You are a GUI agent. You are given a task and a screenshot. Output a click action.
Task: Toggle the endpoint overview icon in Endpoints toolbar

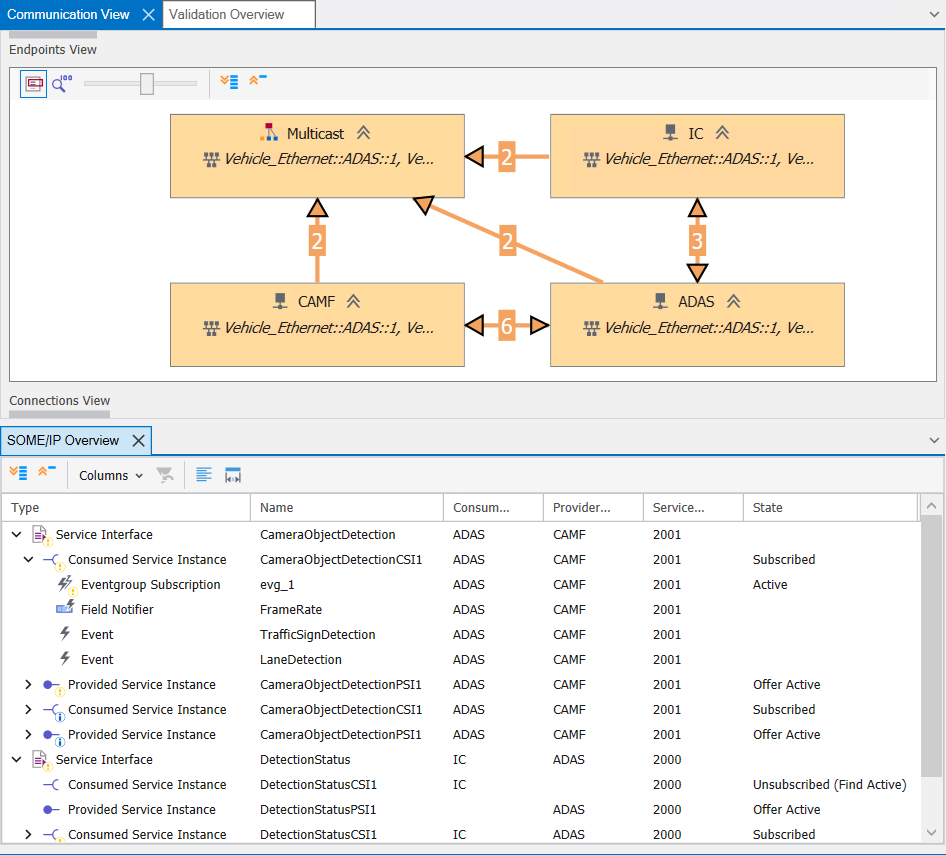[34, 83]
